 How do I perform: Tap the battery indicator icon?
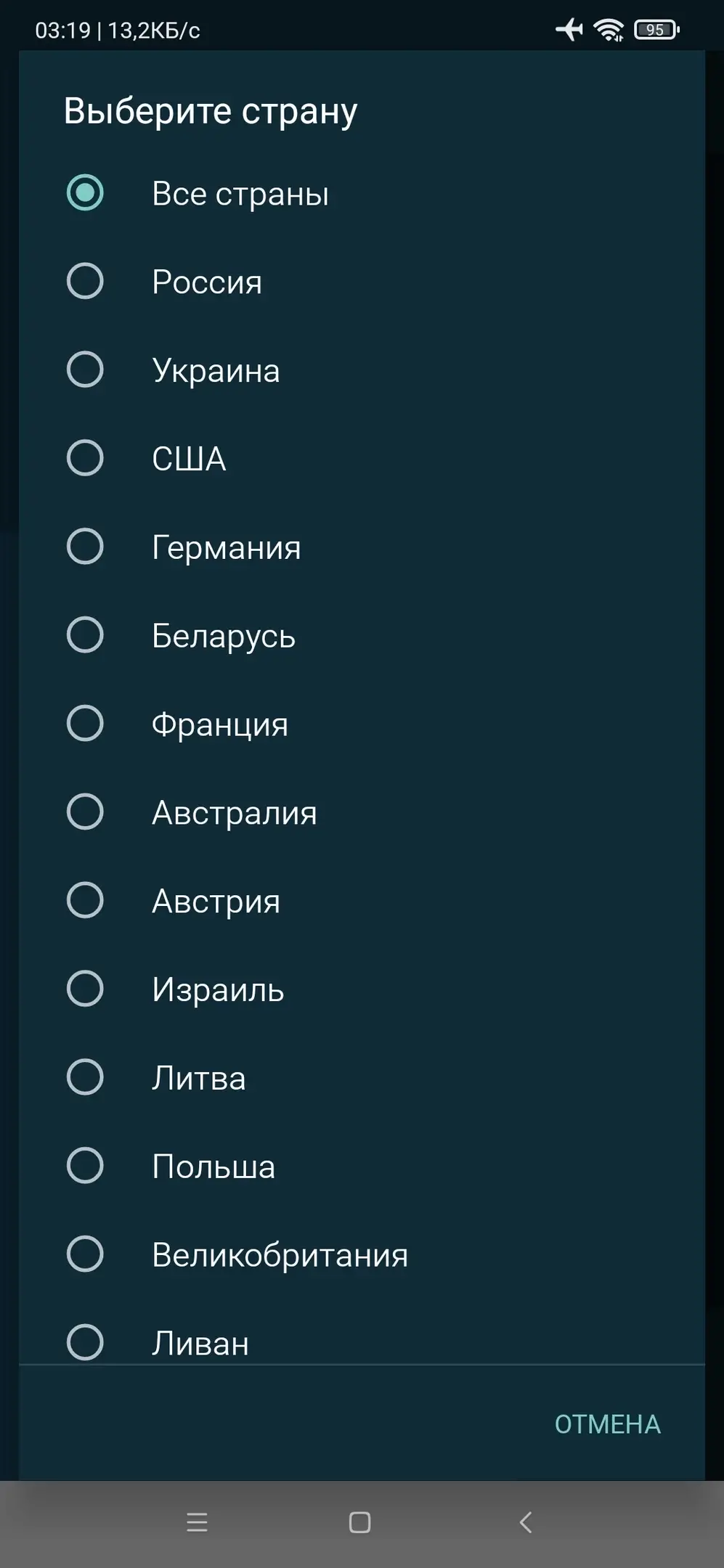656,30
